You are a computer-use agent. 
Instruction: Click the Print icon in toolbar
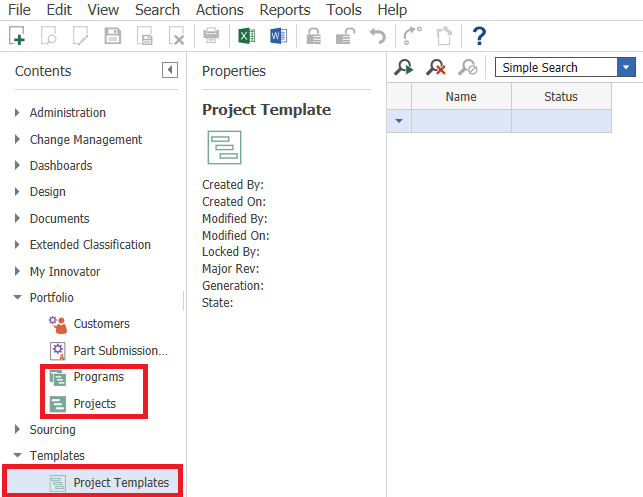point(211,37)
